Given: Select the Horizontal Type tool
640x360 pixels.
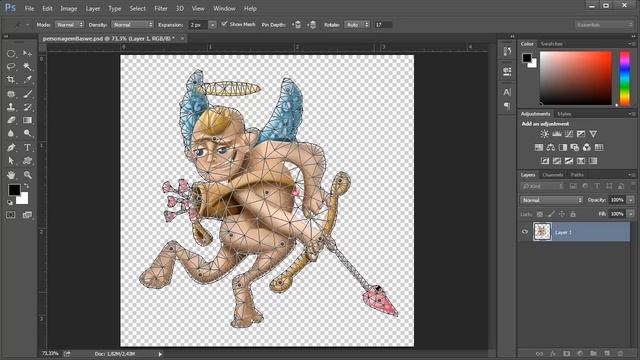Looking at the screenshot, I should point(27,147).
